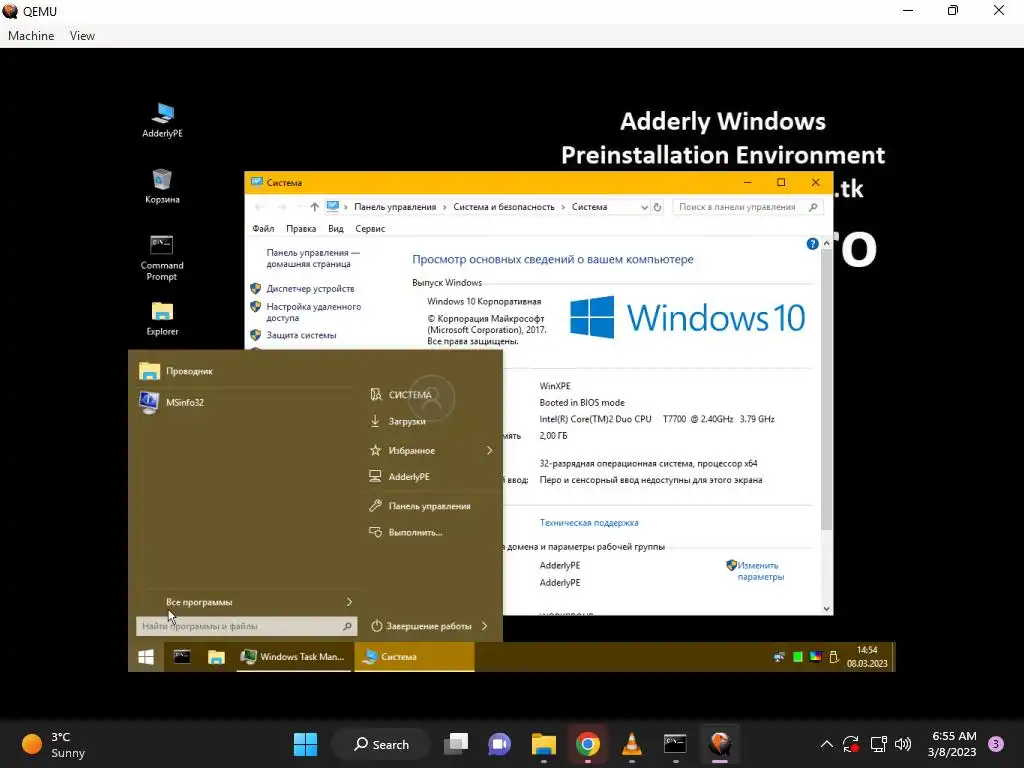Click the guest clock showing 14:54
The image size is (1024, 768).
867,657
